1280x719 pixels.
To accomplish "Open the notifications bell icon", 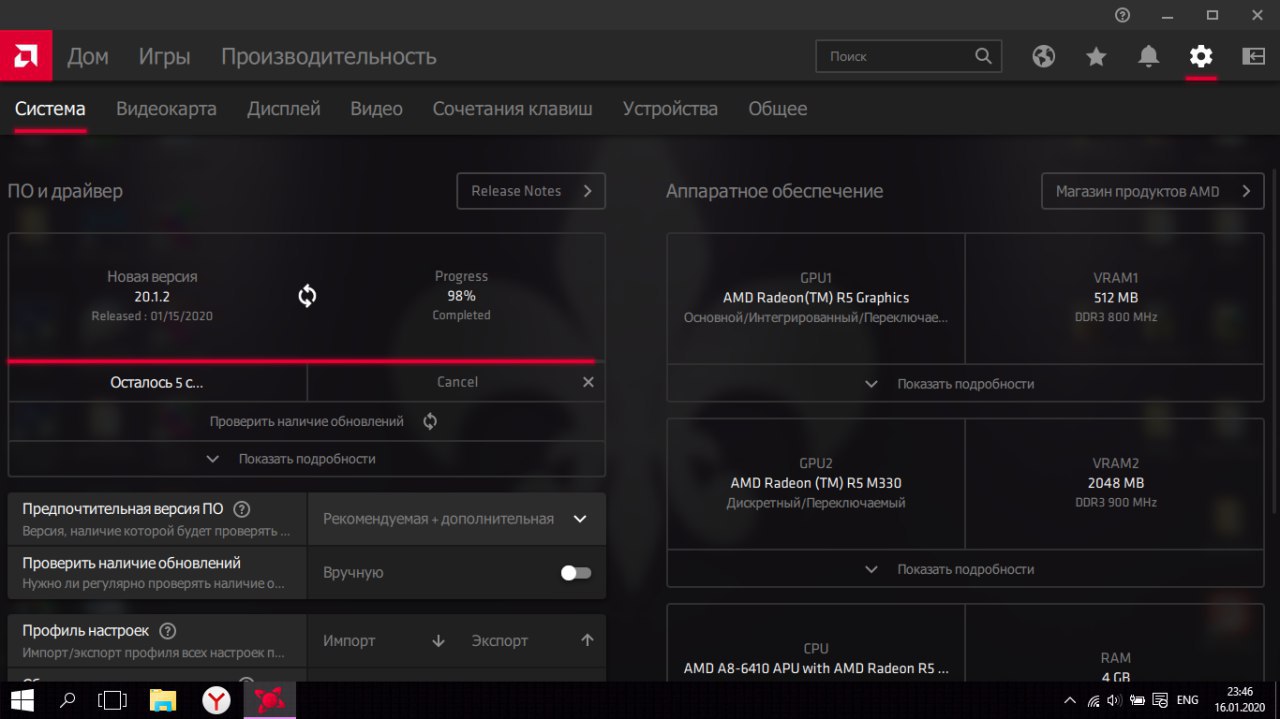I will pos(1149,56).
